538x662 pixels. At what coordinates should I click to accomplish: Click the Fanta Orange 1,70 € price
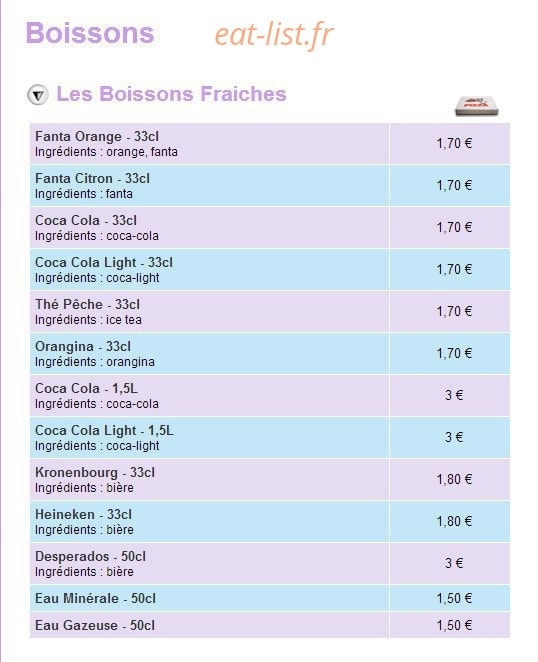tap(454, 144)
